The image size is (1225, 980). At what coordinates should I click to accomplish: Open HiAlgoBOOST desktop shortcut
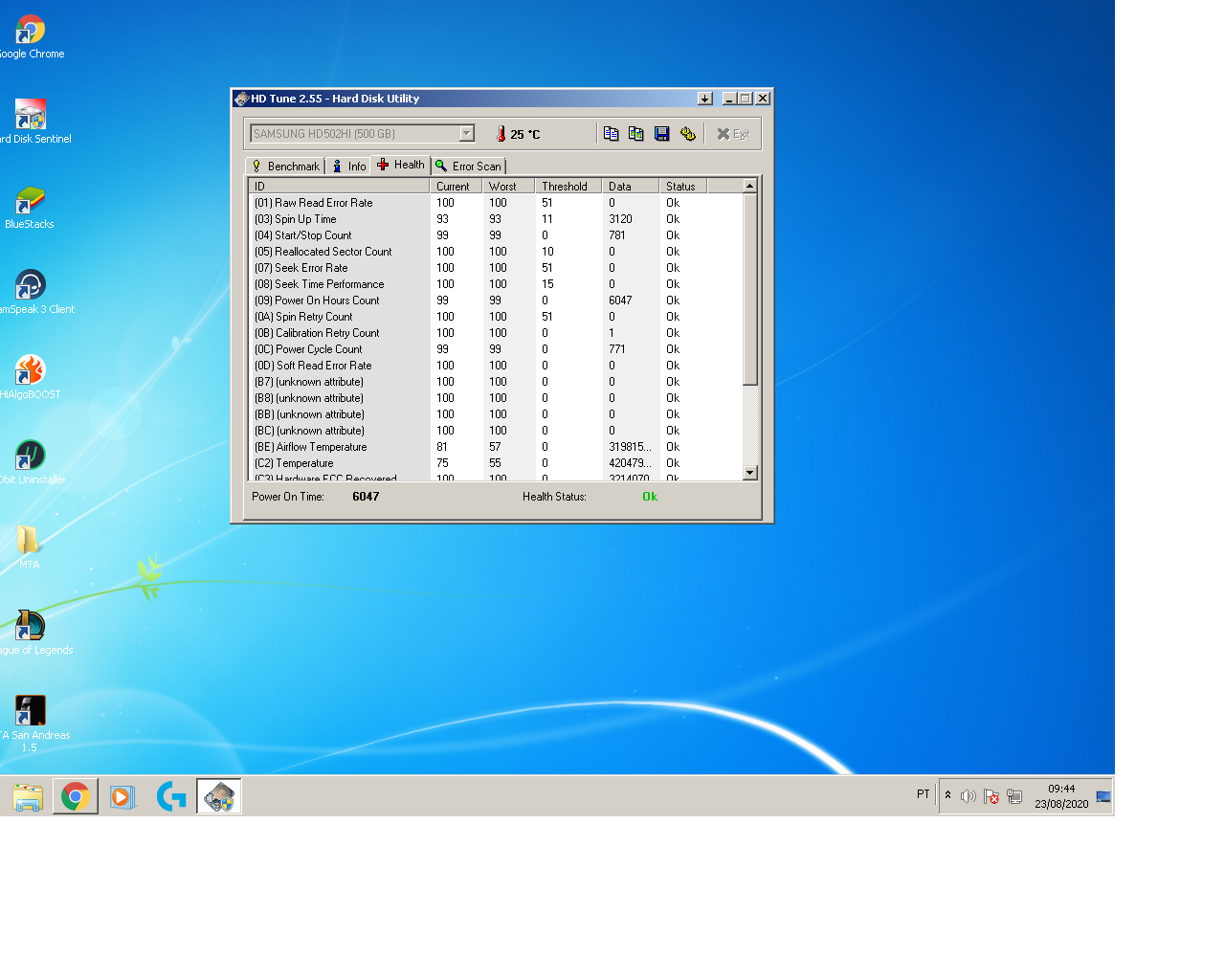[30, 377]
